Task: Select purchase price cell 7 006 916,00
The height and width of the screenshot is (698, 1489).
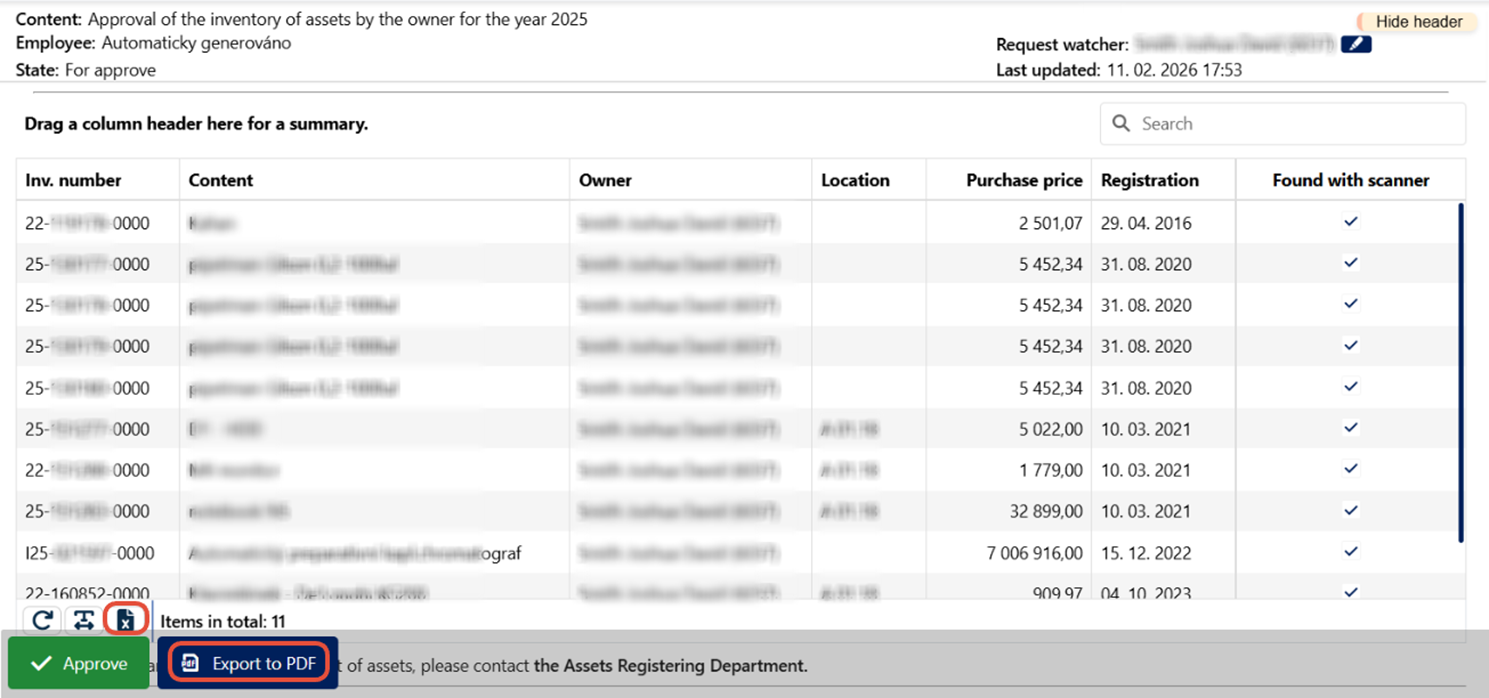Action: (x=1009, y=552)
